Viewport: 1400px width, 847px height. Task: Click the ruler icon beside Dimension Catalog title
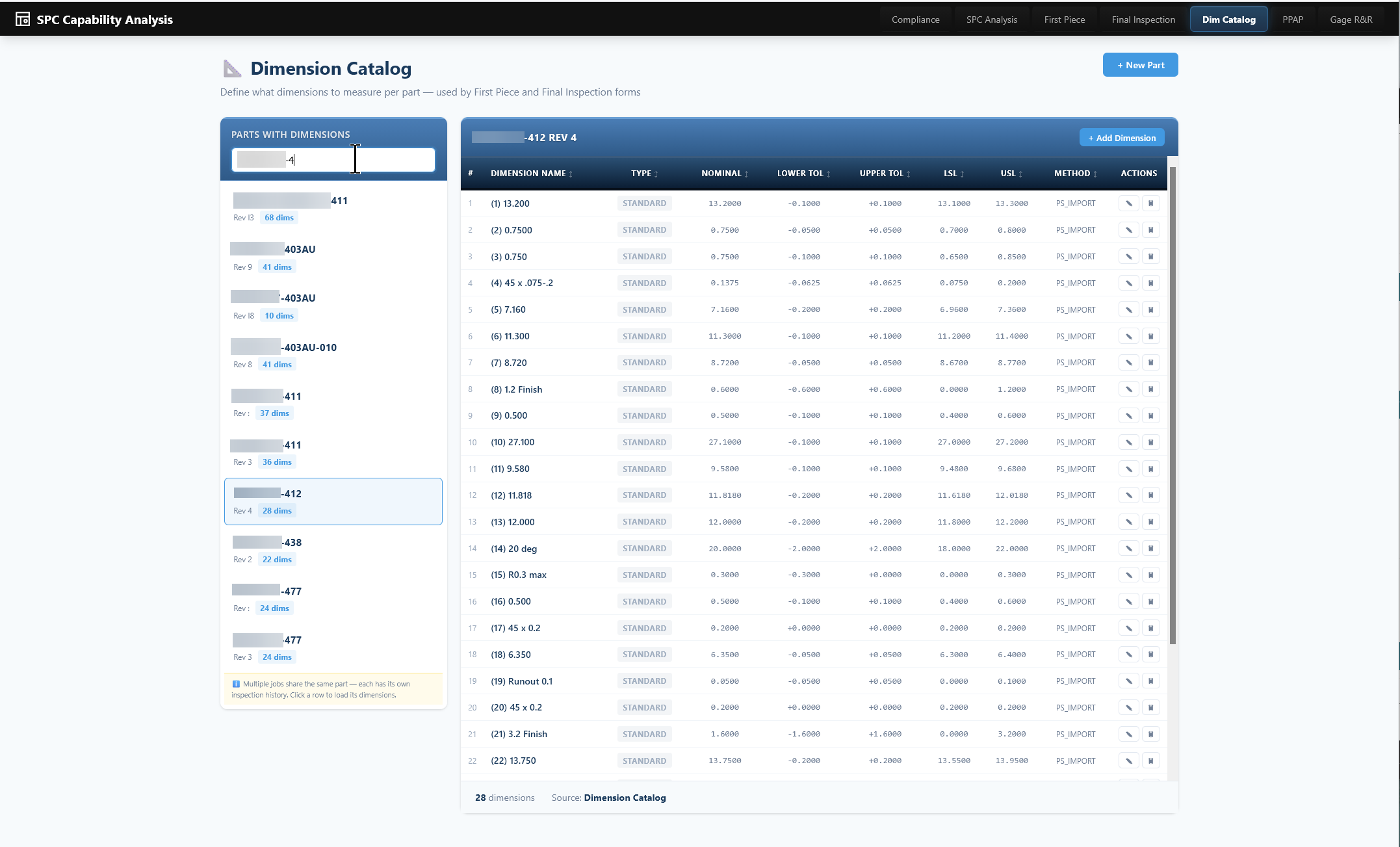[x=232, y=68]
